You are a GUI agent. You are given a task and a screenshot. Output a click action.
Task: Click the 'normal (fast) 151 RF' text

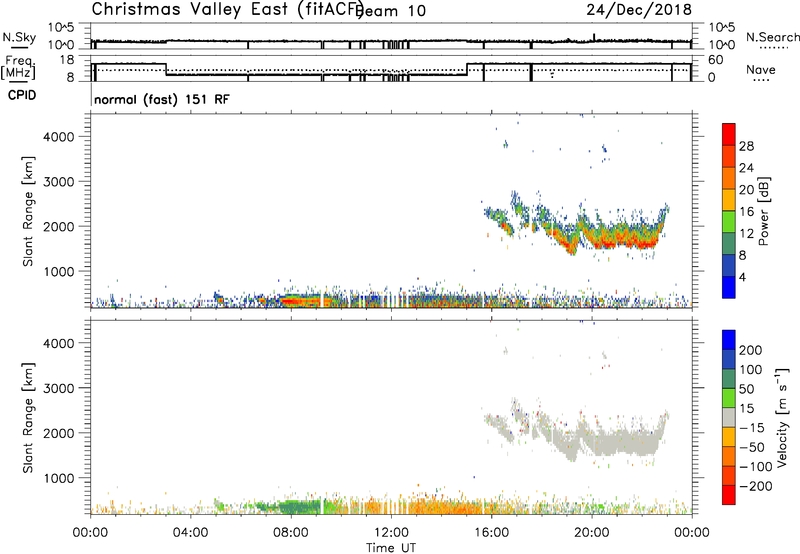(x=162, y=99)
